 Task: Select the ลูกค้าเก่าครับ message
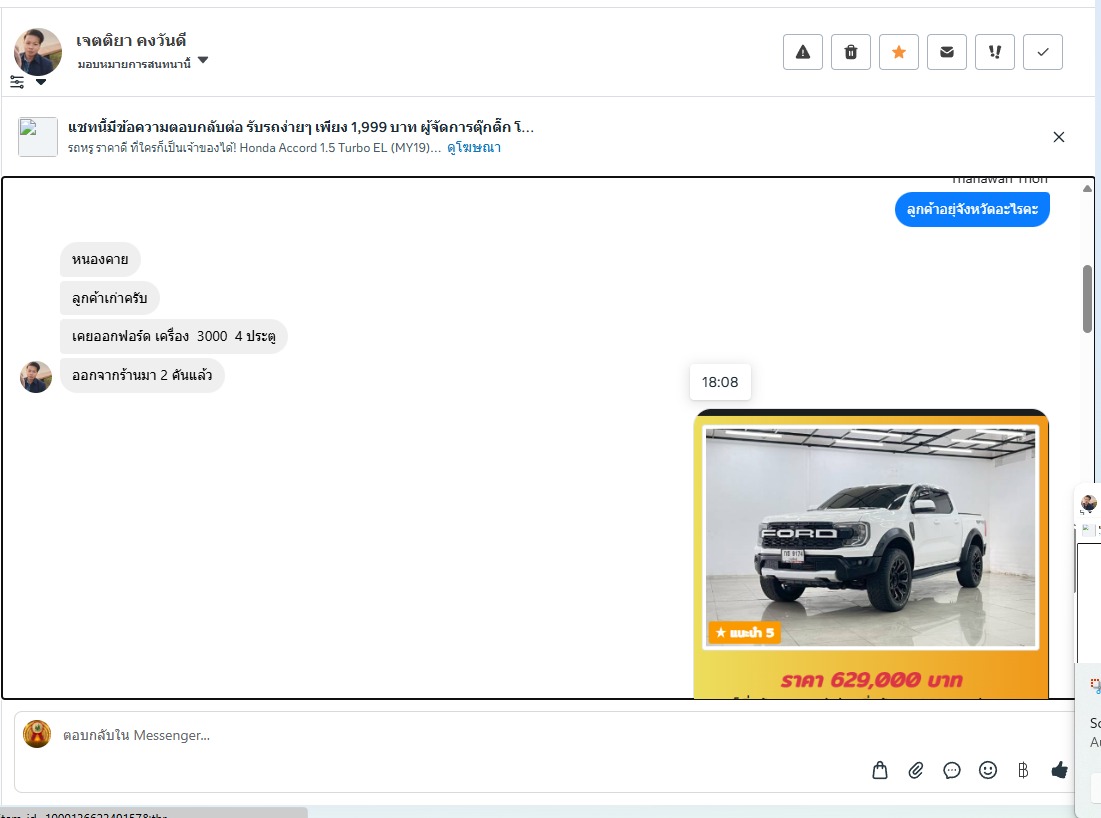tap(110, 298)
